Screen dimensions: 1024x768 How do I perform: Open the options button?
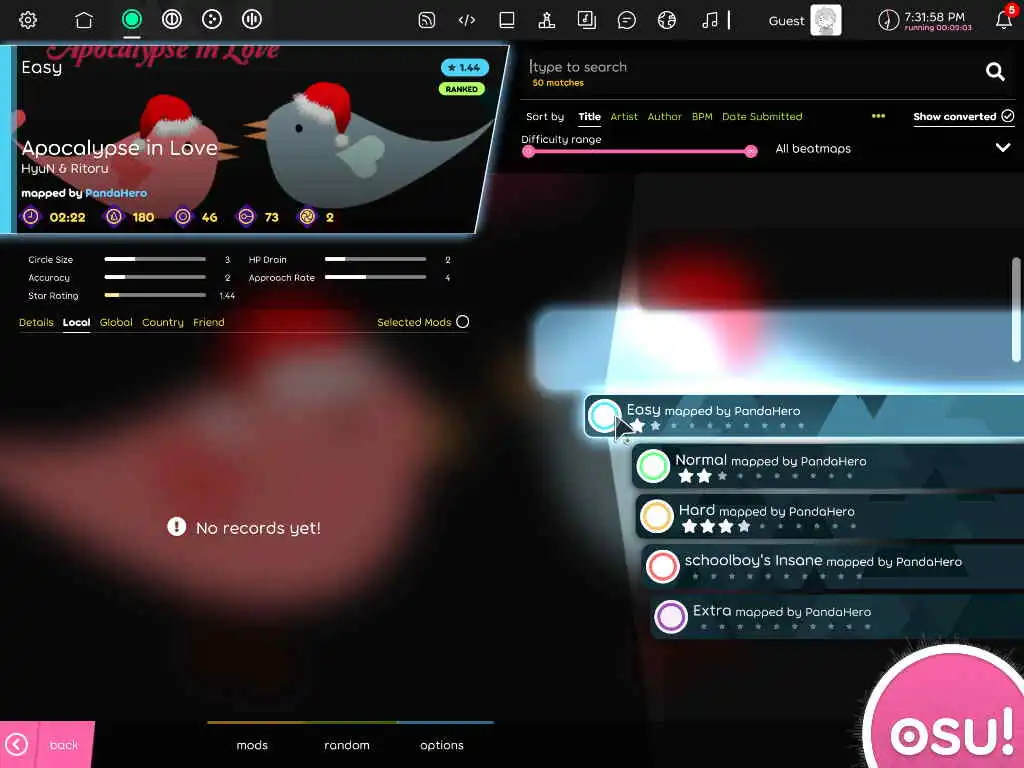[x=441, y=744]
